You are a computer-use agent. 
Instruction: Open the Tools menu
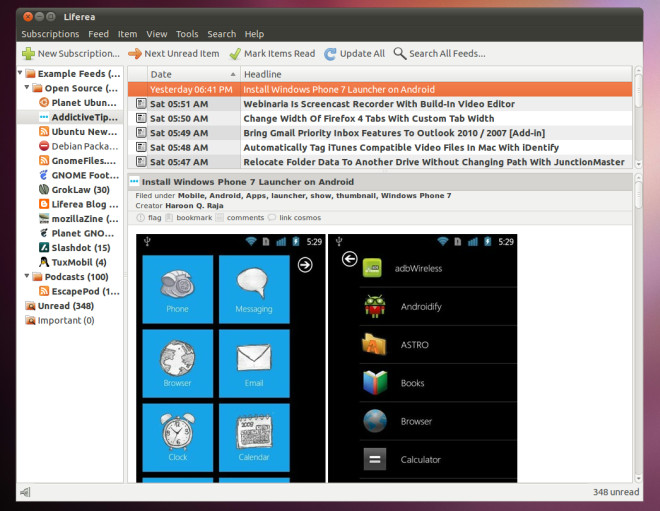pos(187,34)
